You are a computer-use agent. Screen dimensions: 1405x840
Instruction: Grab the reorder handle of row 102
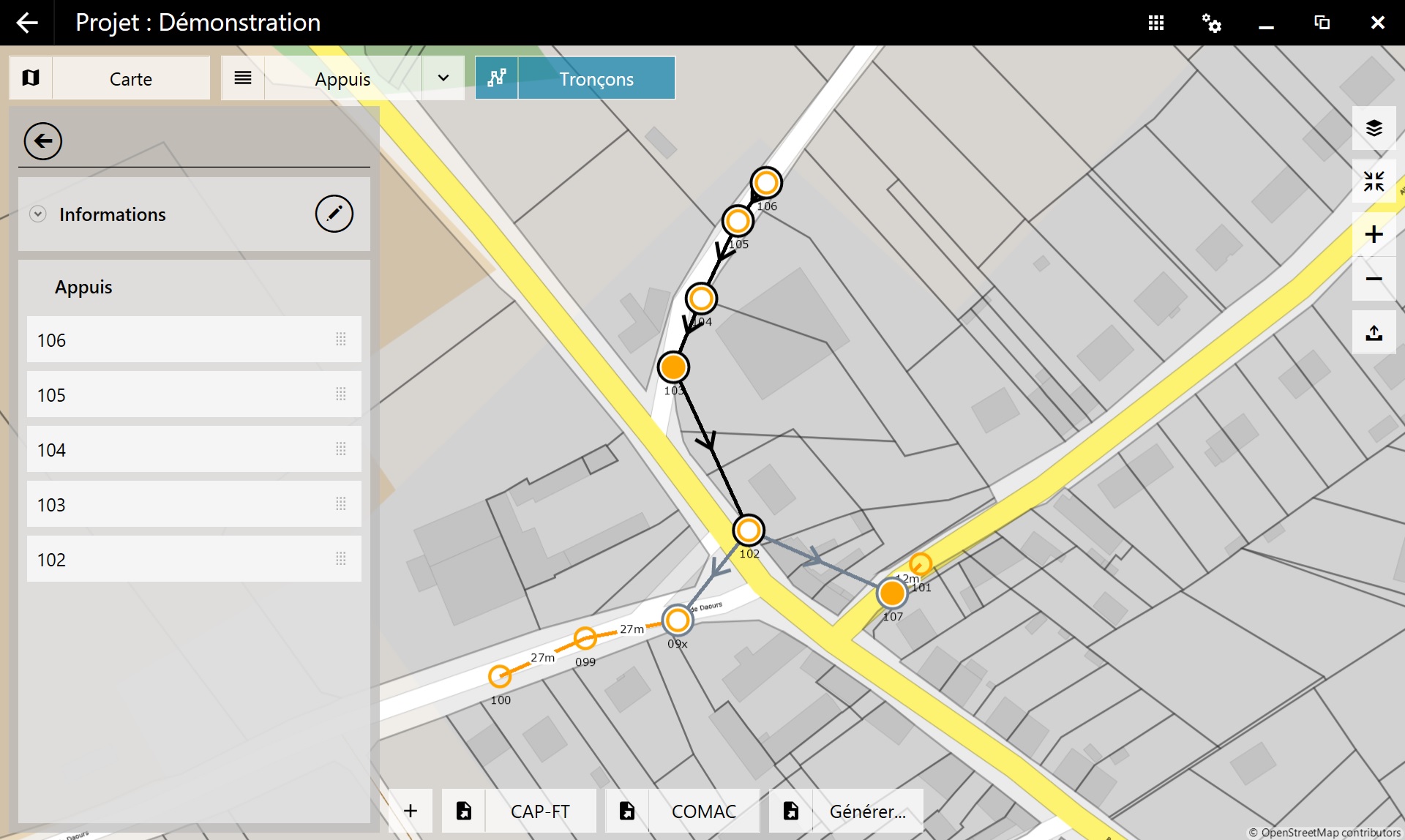[x=341, y=558]
